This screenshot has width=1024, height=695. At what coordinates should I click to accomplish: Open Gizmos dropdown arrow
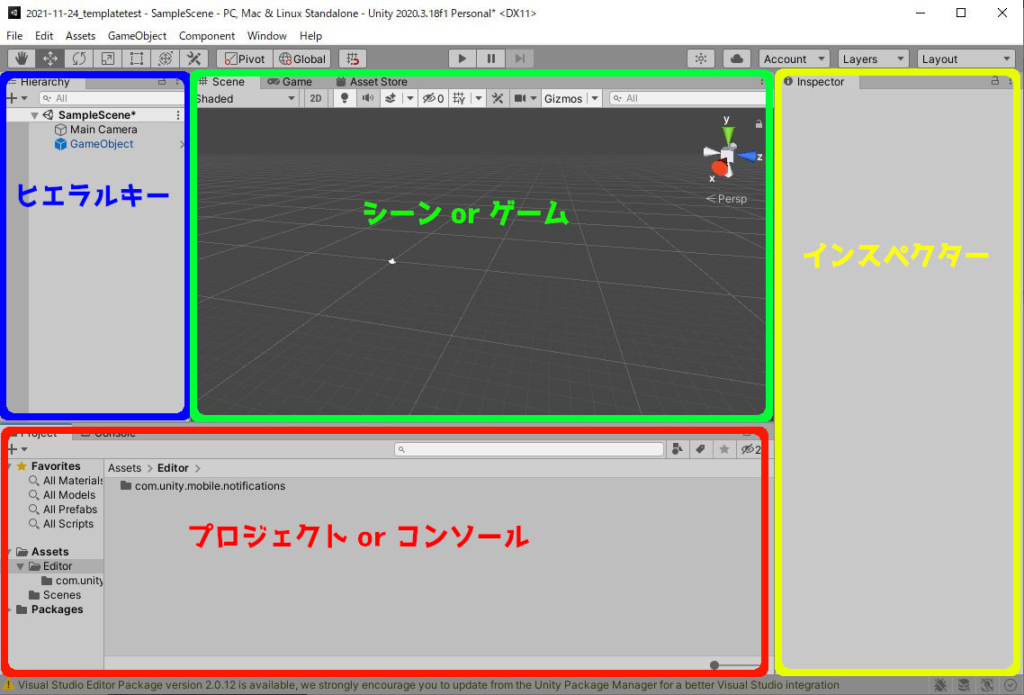tap(595, 99)
